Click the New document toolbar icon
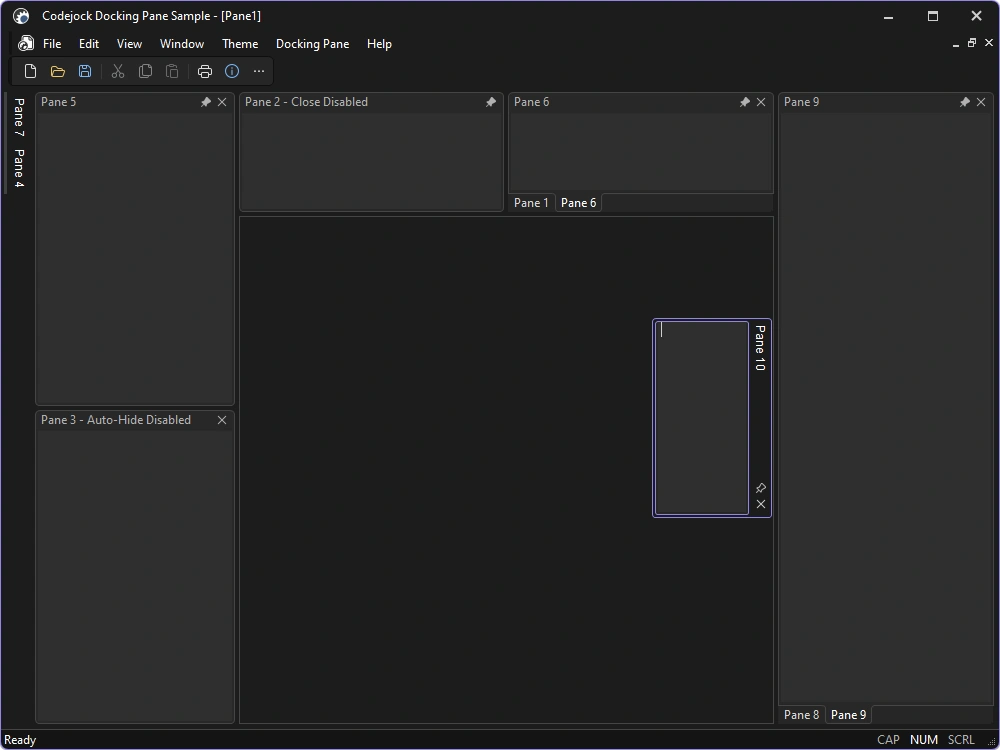The width and height of the screenshot is (1000, 750). click(x=30, y=71)
